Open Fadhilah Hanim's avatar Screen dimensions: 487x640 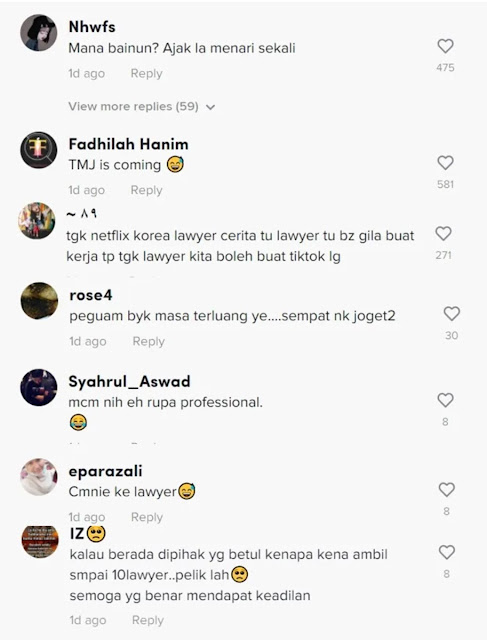[39, 150]
